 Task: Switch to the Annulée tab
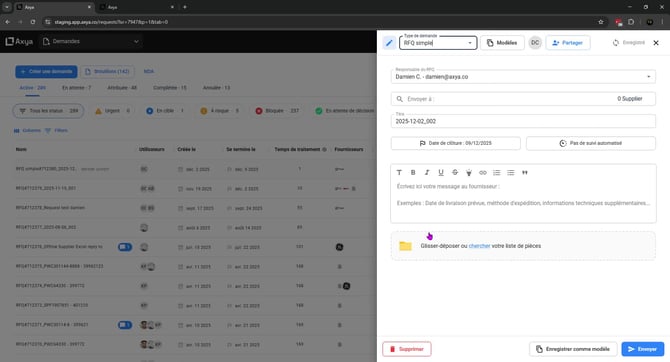click(x=216, y=88)
